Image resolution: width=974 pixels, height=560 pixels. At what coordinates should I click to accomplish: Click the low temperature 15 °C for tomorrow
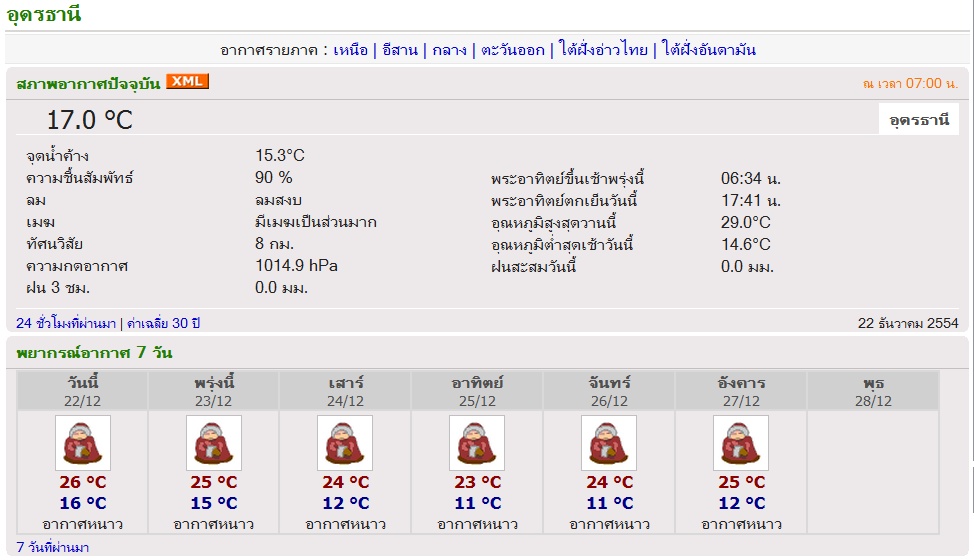click(214, 504)
